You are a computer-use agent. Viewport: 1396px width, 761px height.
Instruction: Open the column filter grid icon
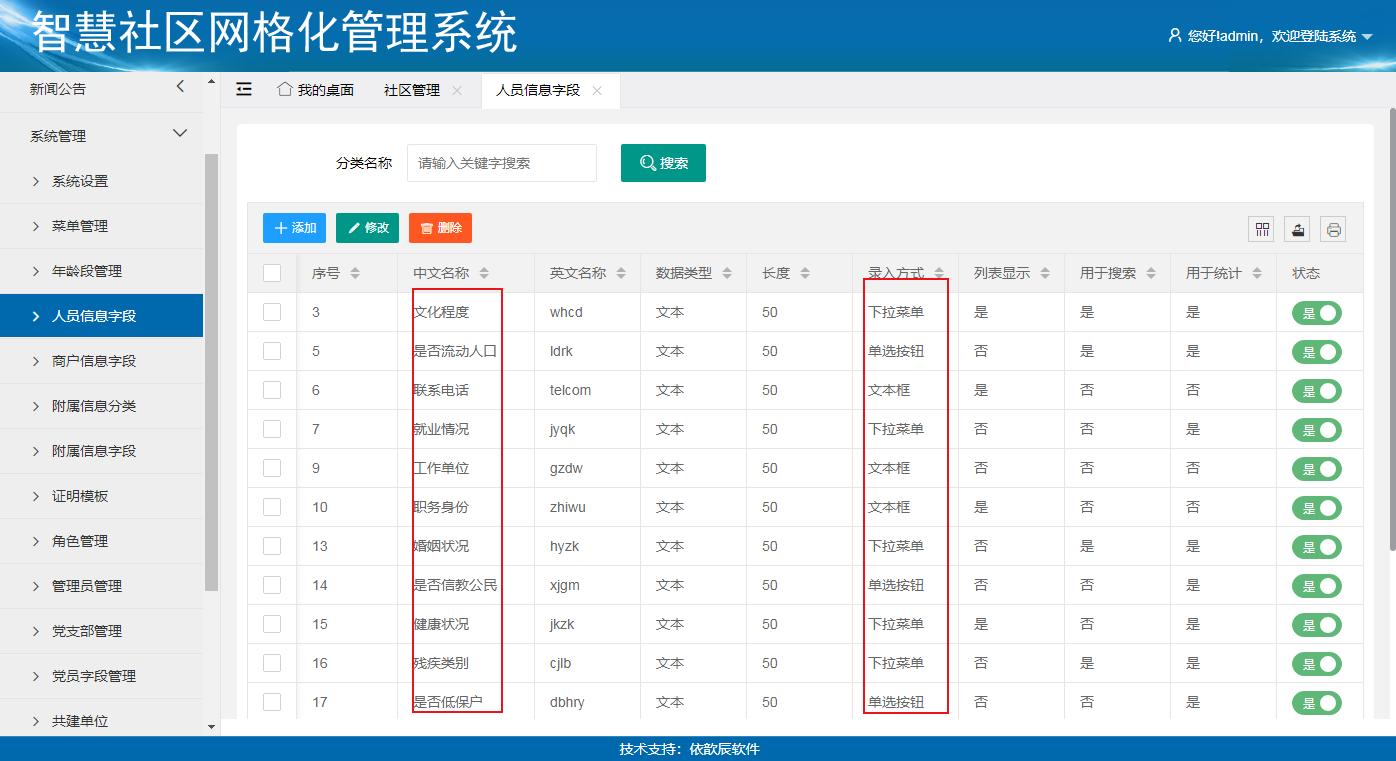(x=1262, y=229)
